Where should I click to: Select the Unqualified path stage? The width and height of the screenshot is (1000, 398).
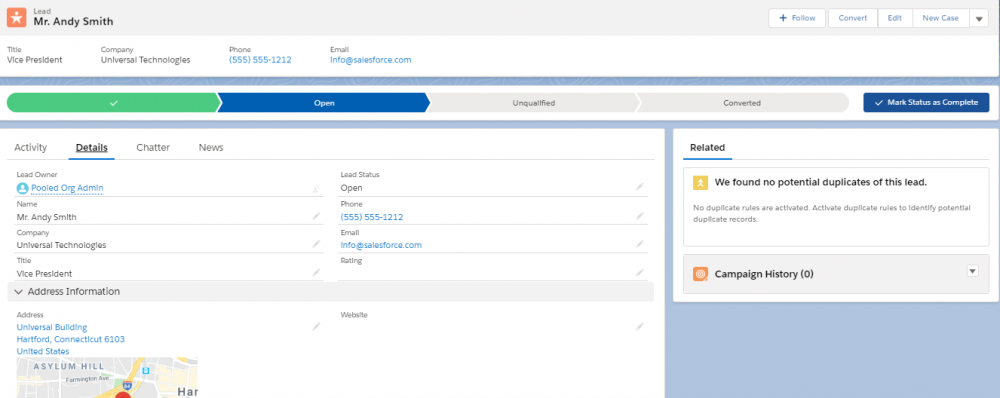pyautogui.click(x=534, y=103)
